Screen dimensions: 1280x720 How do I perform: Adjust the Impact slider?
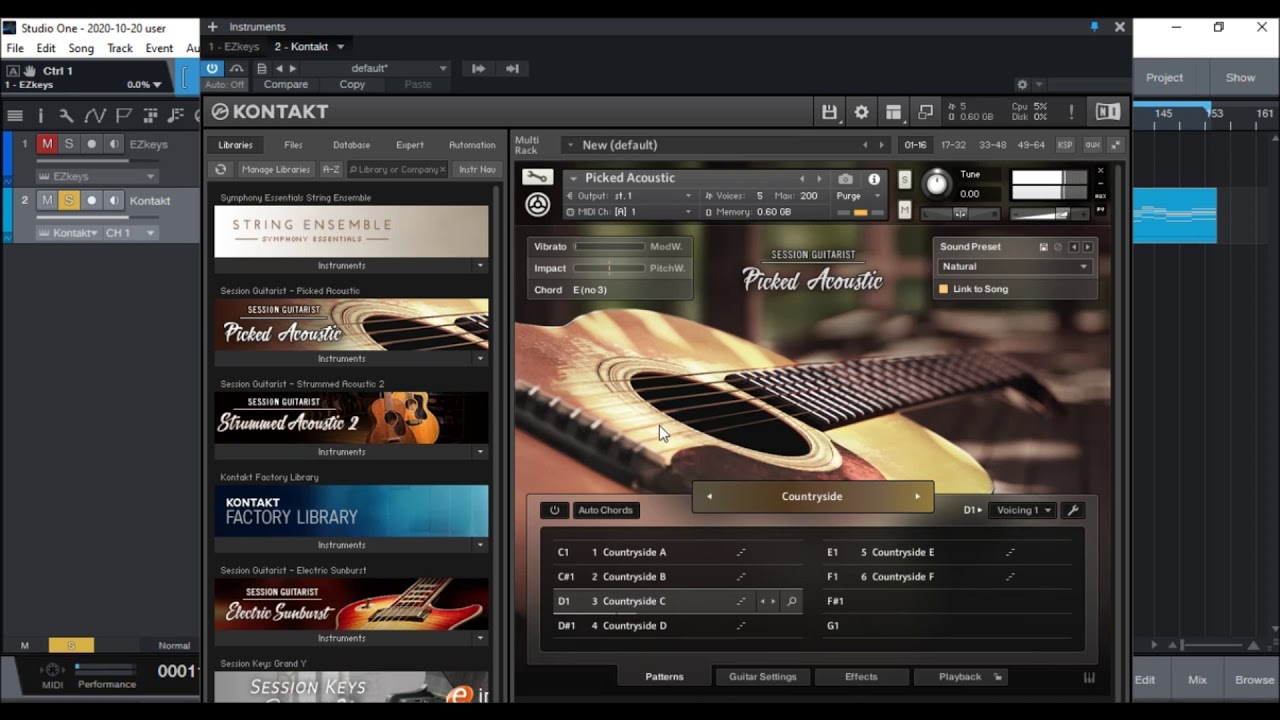point(609,268)
